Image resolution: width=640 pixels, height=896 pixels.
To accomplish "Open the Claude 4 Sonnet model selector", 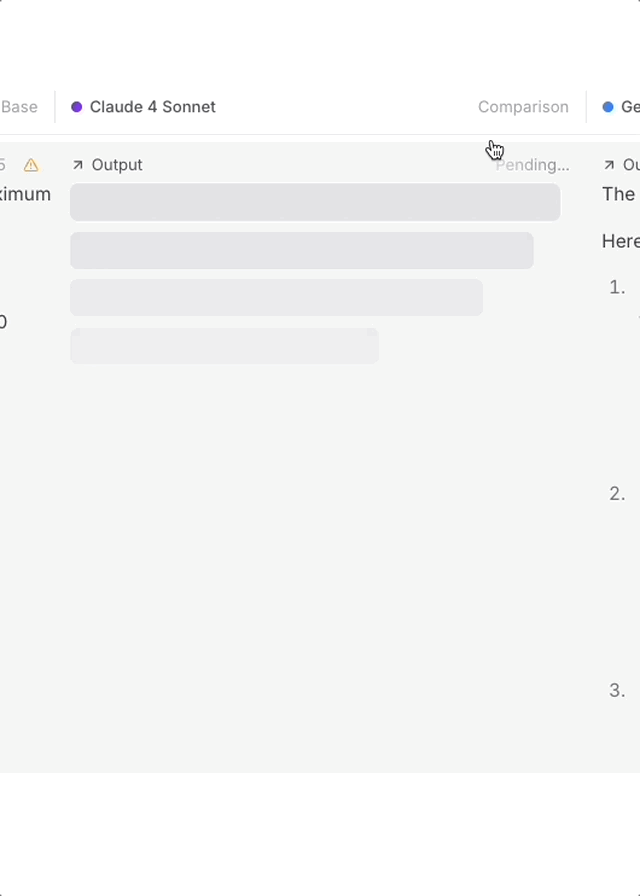I will point(143,106).
